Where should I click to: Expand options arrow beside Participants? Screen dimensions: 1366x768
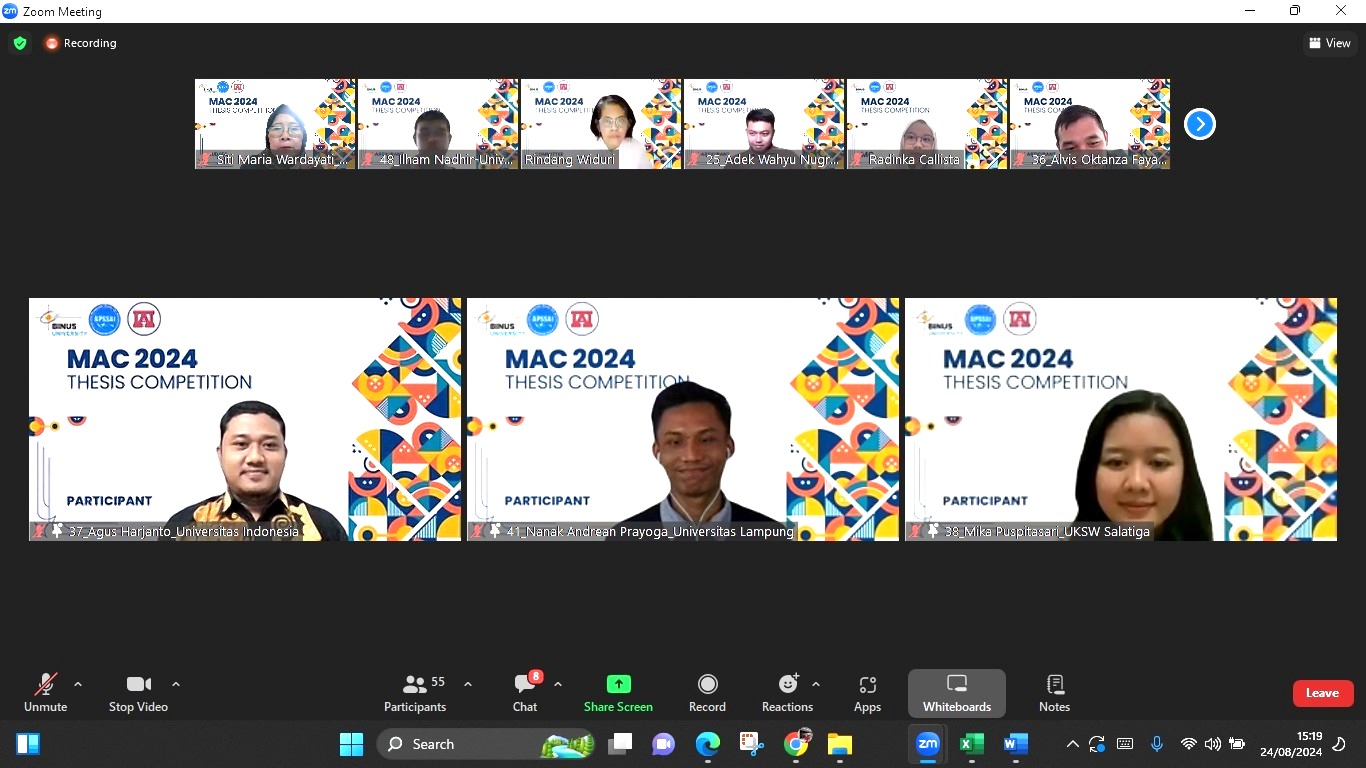point(468,685)
